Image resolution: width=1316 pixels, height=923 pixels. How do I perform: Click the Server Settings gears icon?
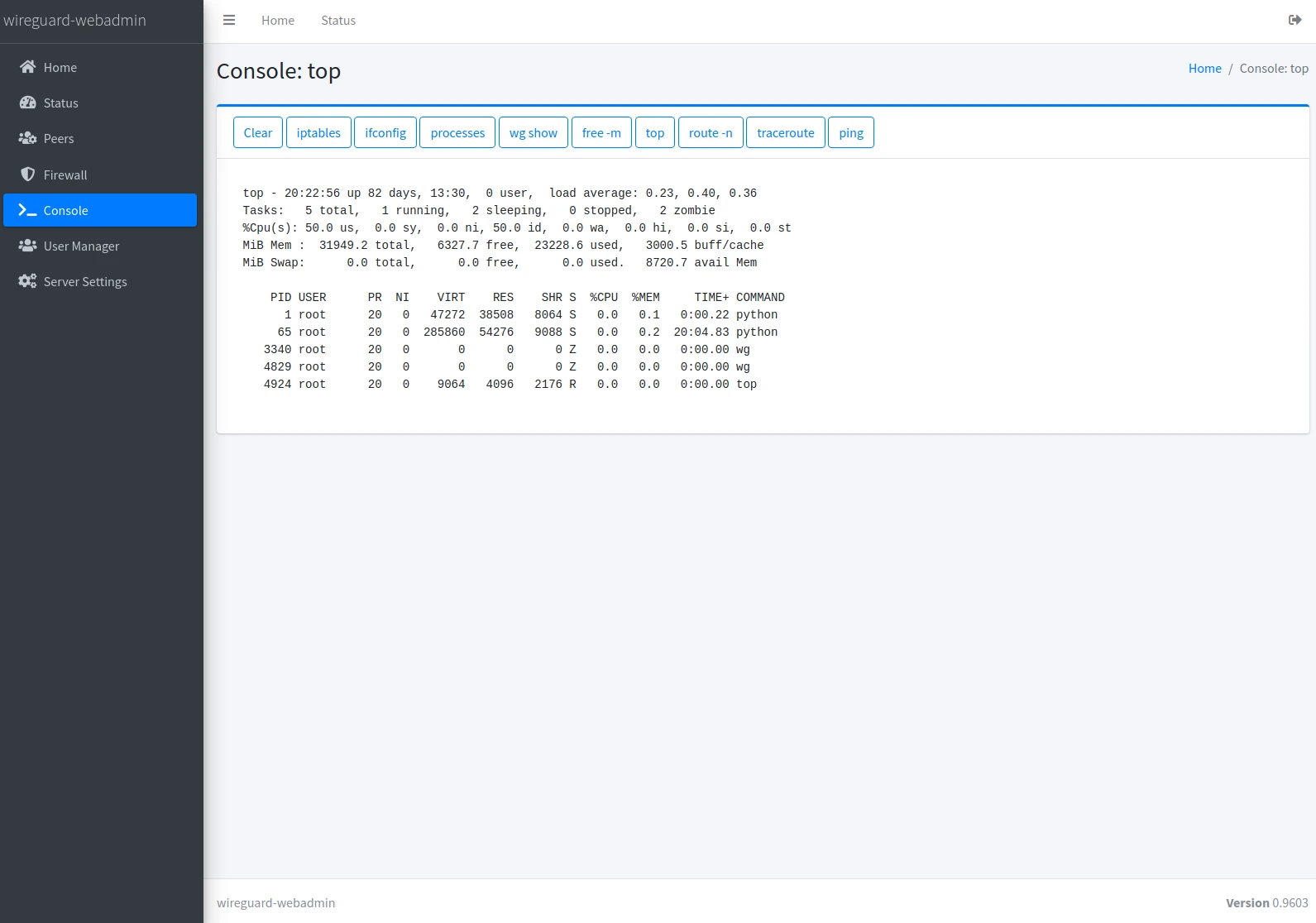(x=27, y=281)
